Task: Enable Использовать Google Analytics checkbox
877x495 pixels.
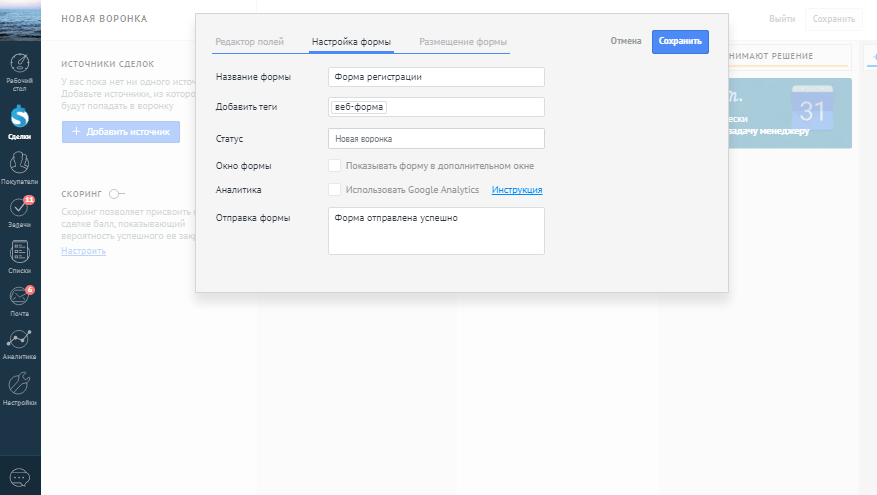Action: pyautogui.click(x=335, y=189)
